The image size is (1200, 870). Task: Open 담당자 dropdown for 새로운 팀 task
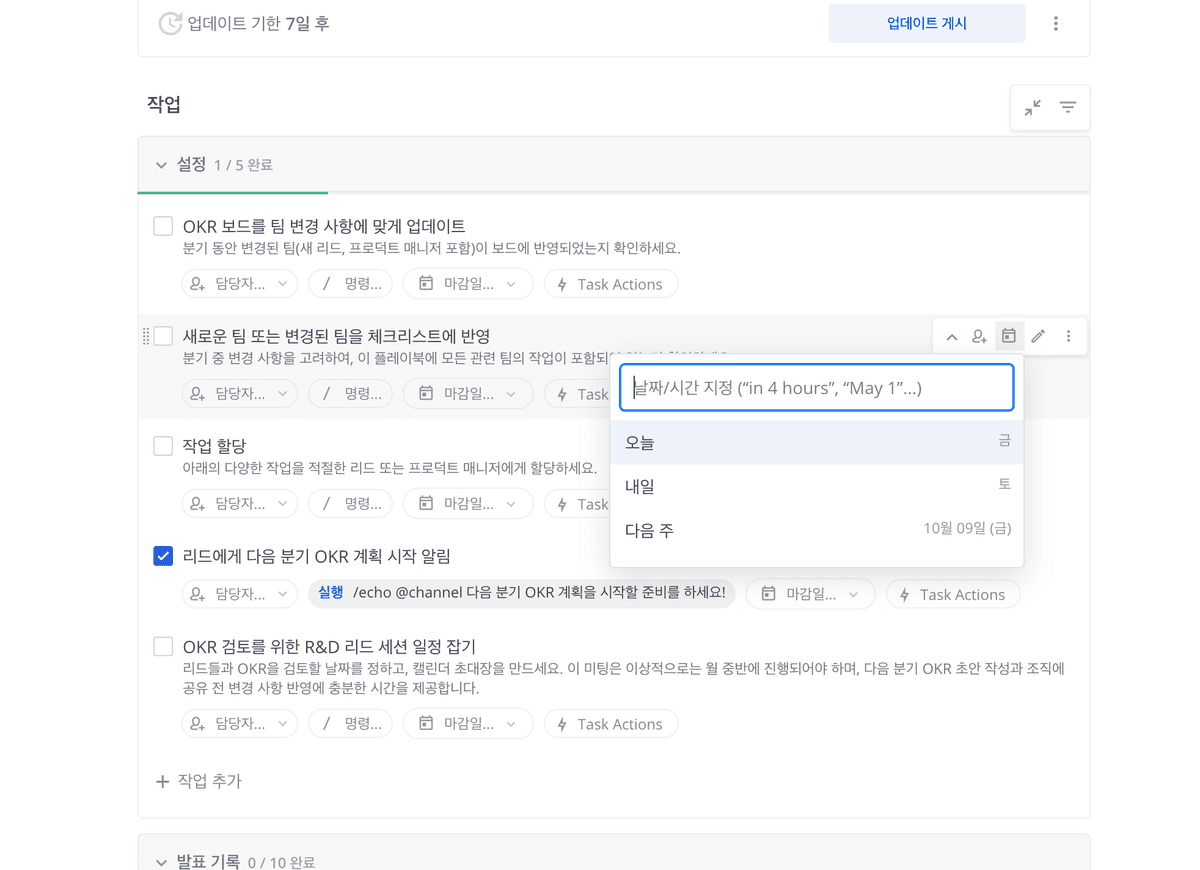pos(239,394)
